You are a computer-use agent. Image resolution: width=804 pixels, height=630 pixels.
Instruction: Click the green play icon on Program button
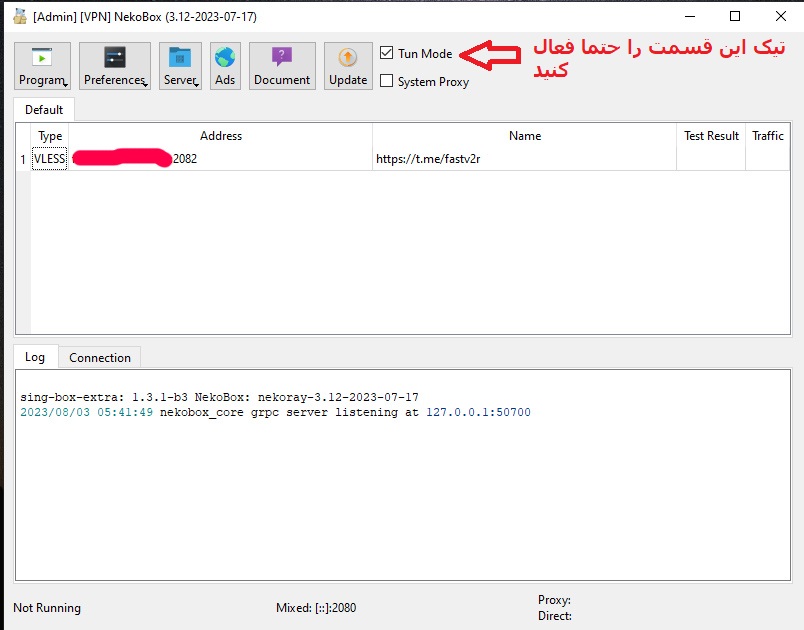41,56
